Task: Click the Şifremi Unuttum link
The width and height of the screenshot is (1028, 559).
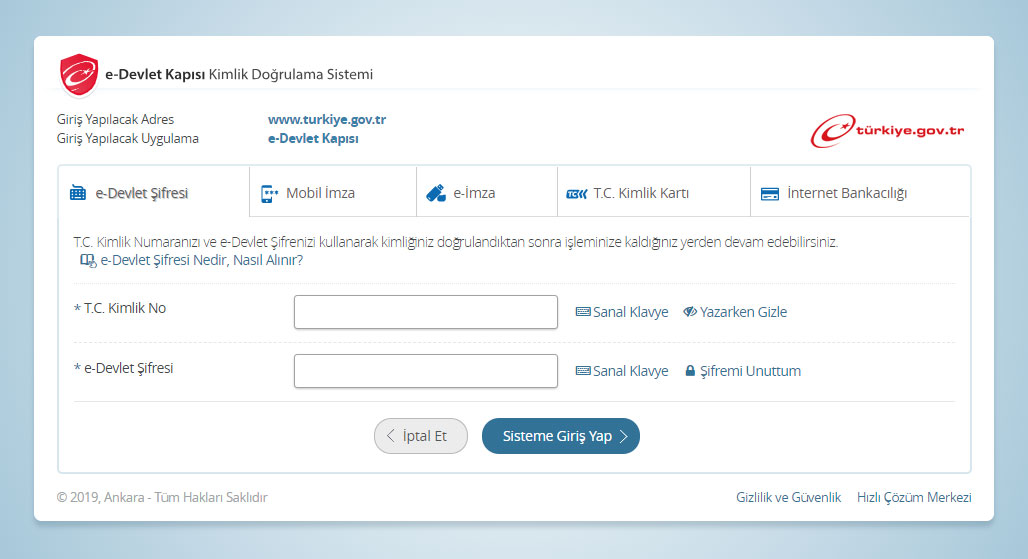Action: click(x=750, y=371)
